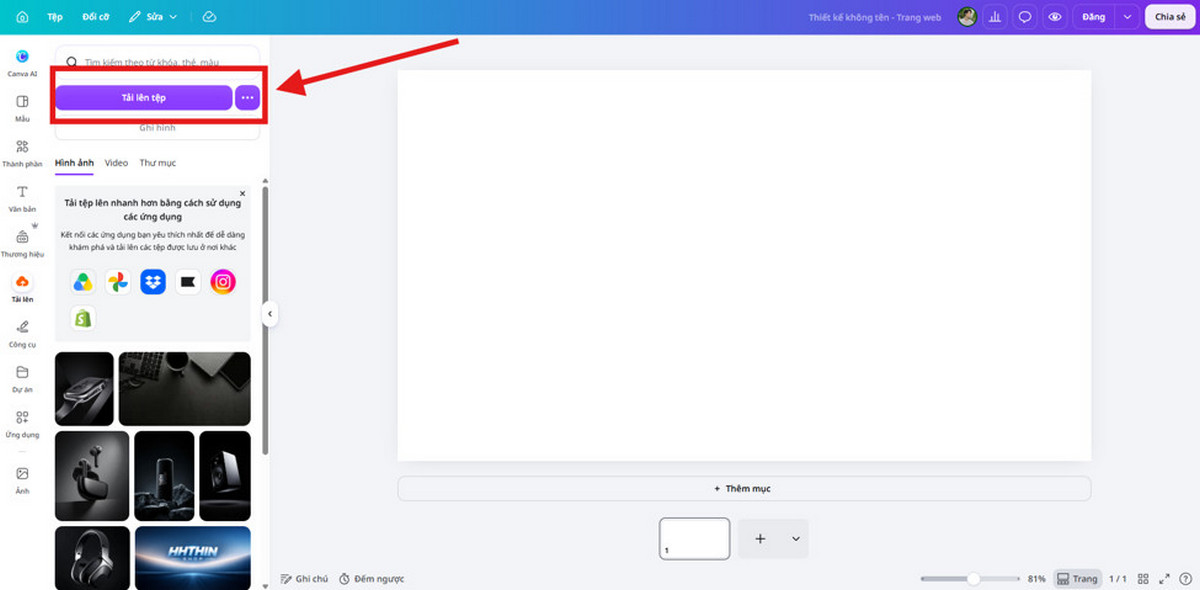Select the HHTHIN banner uploaded image
1200x590 pixels.
click(193, 556)
